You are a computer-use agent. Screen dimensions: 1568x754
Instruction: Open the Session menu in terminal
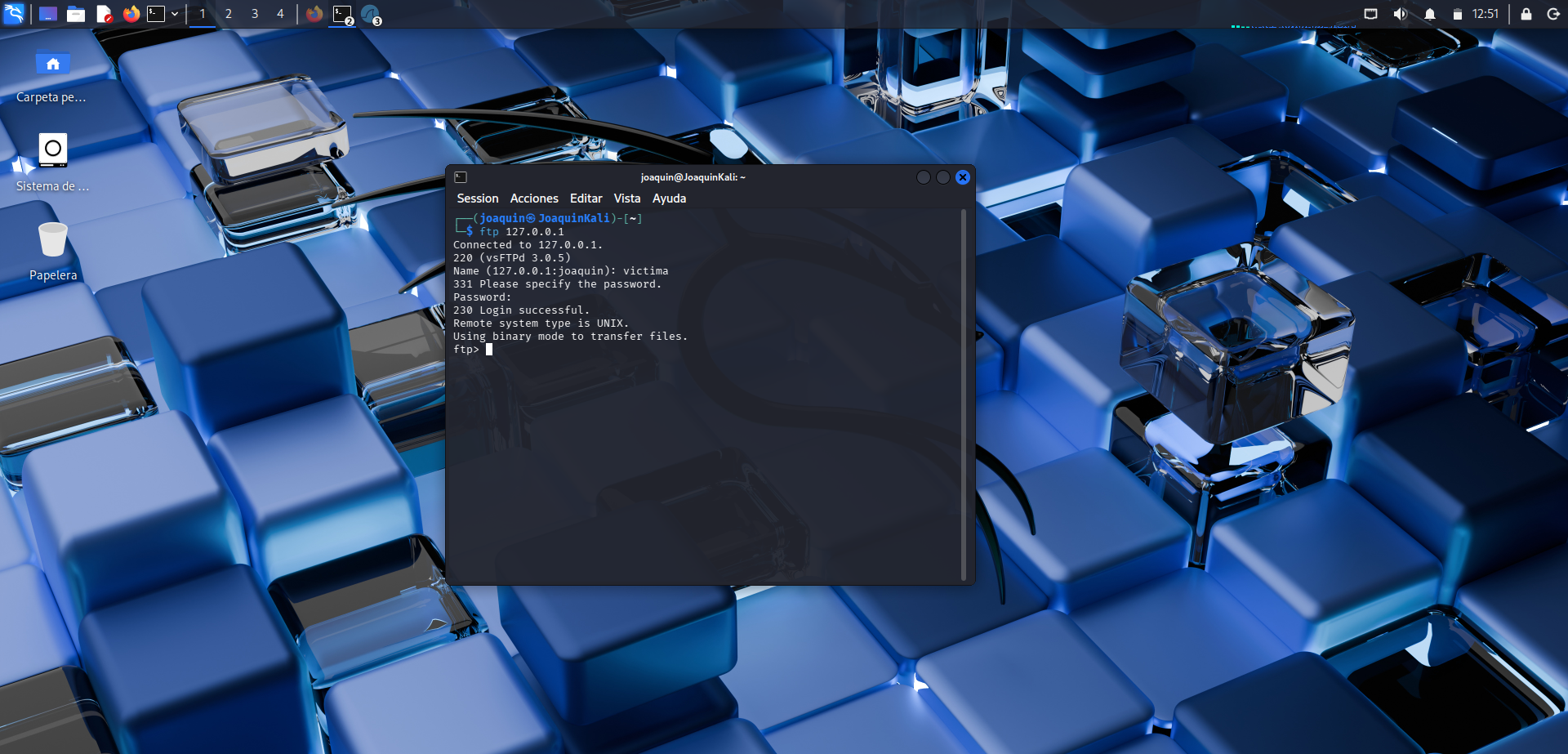click(477, 199)
